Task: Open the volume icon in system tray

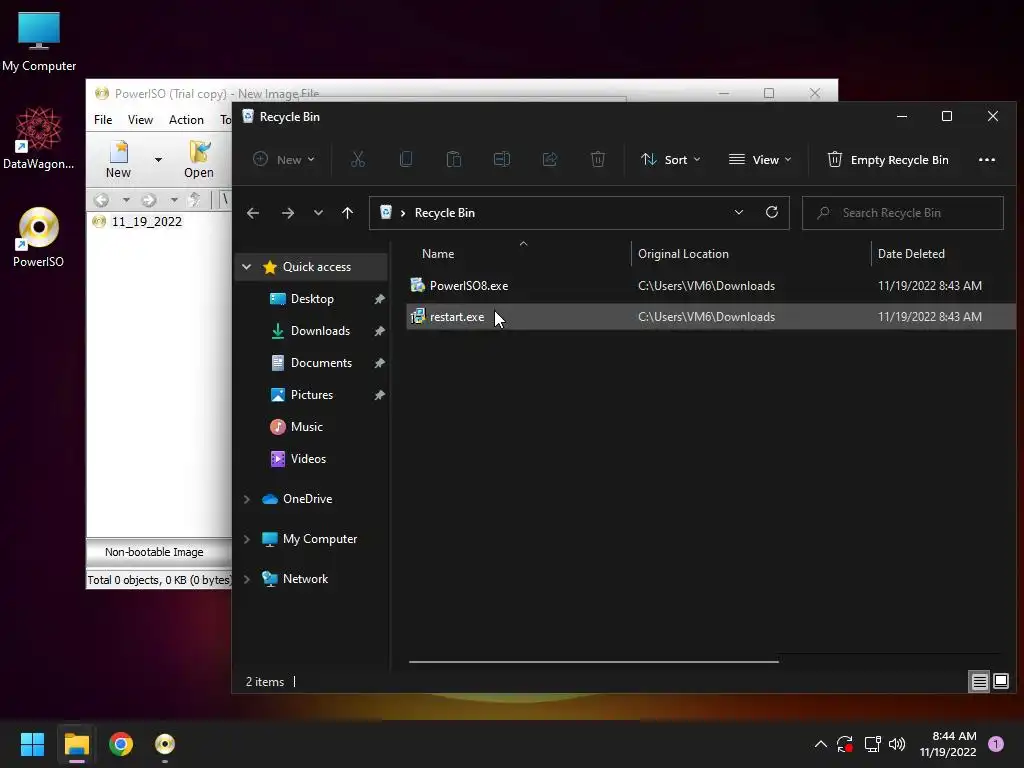Action: pyautogui.click(x=897, y=744)
